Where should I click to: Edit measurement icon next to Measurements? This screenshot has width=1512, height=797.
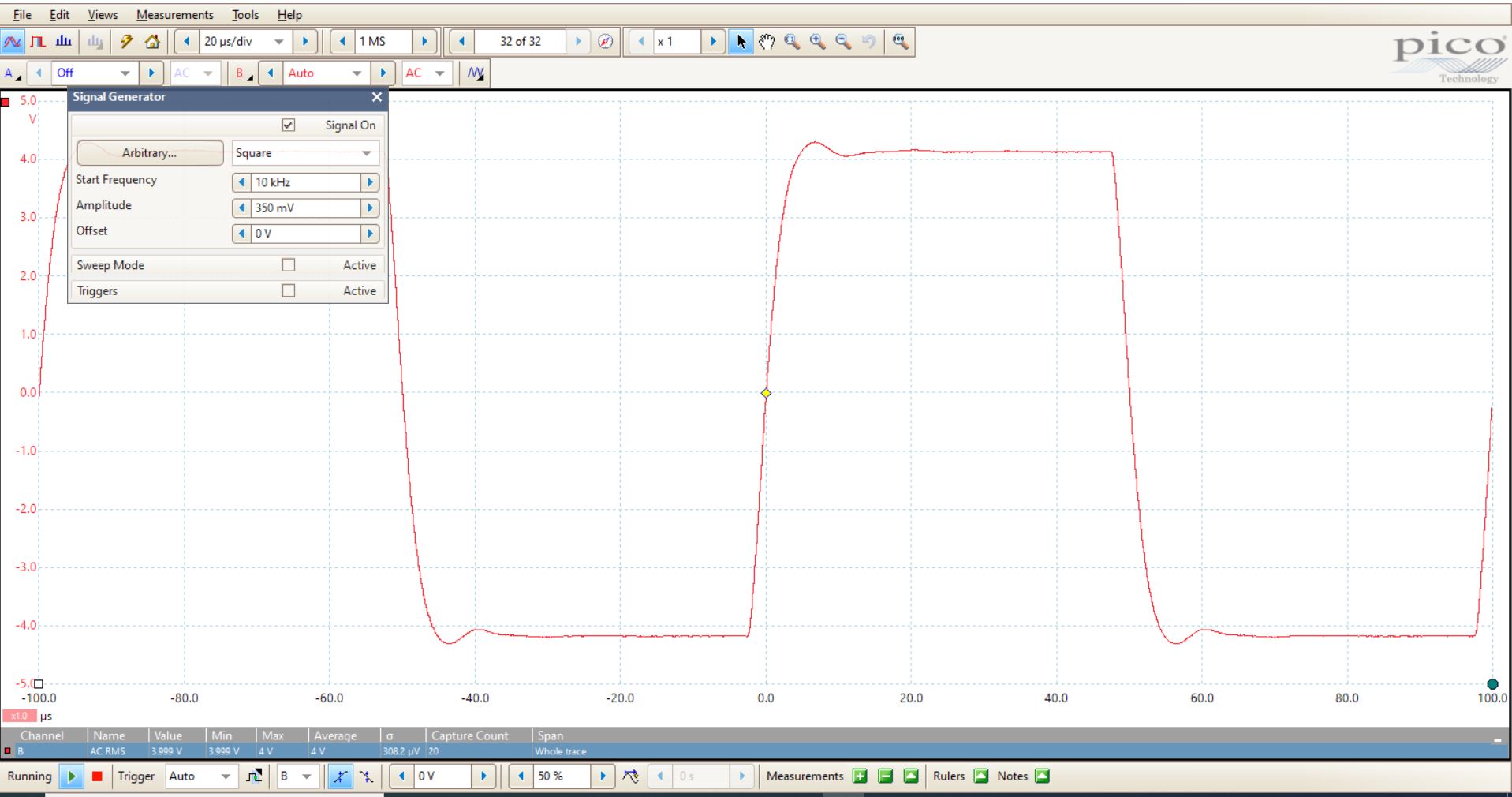pos(911,776)
